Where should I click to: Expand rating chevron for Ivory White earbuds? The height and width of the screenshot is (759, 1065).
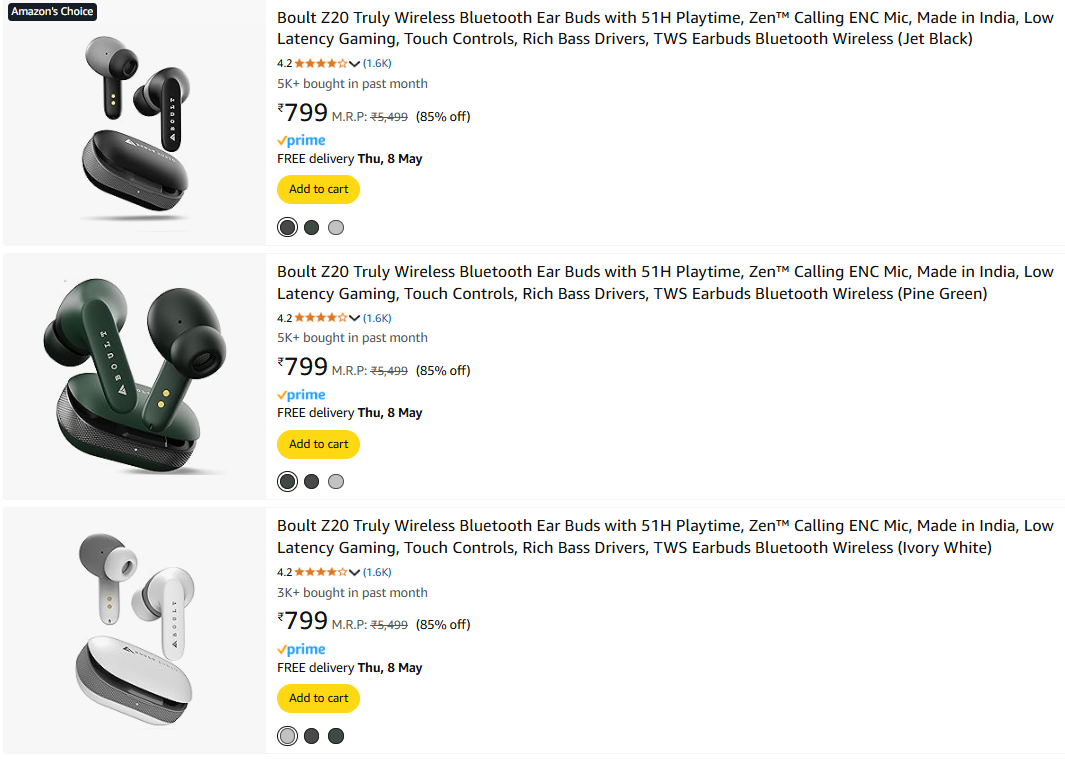click(x=354, y=573)
